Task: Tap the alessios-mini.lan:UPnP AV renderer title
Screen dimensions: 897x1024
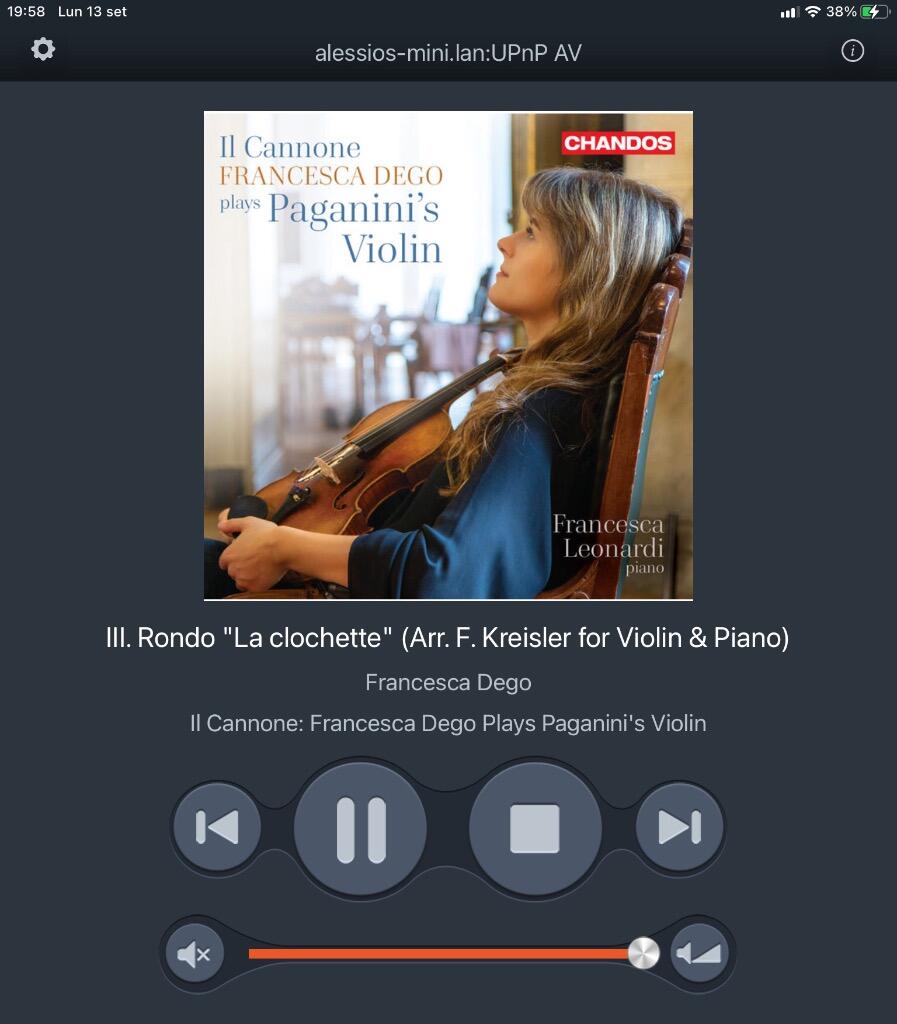Action: point(448,53)
